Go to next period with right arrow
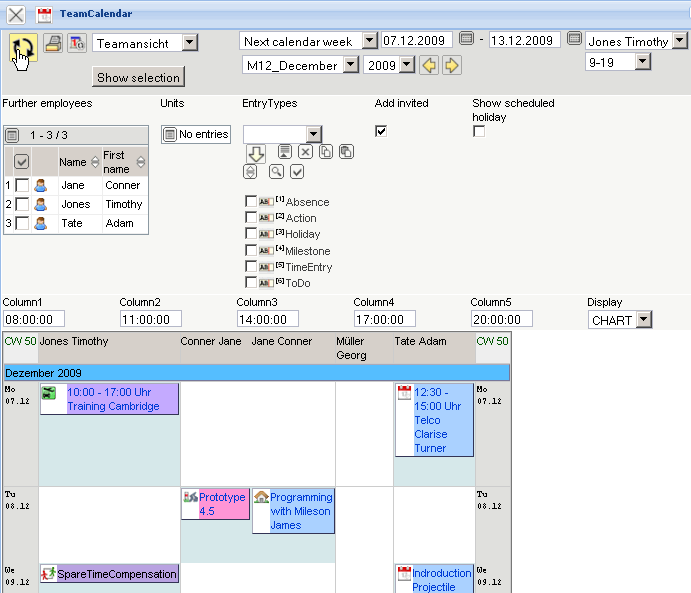Screen dimensions: 691x593 click(452, 65)
